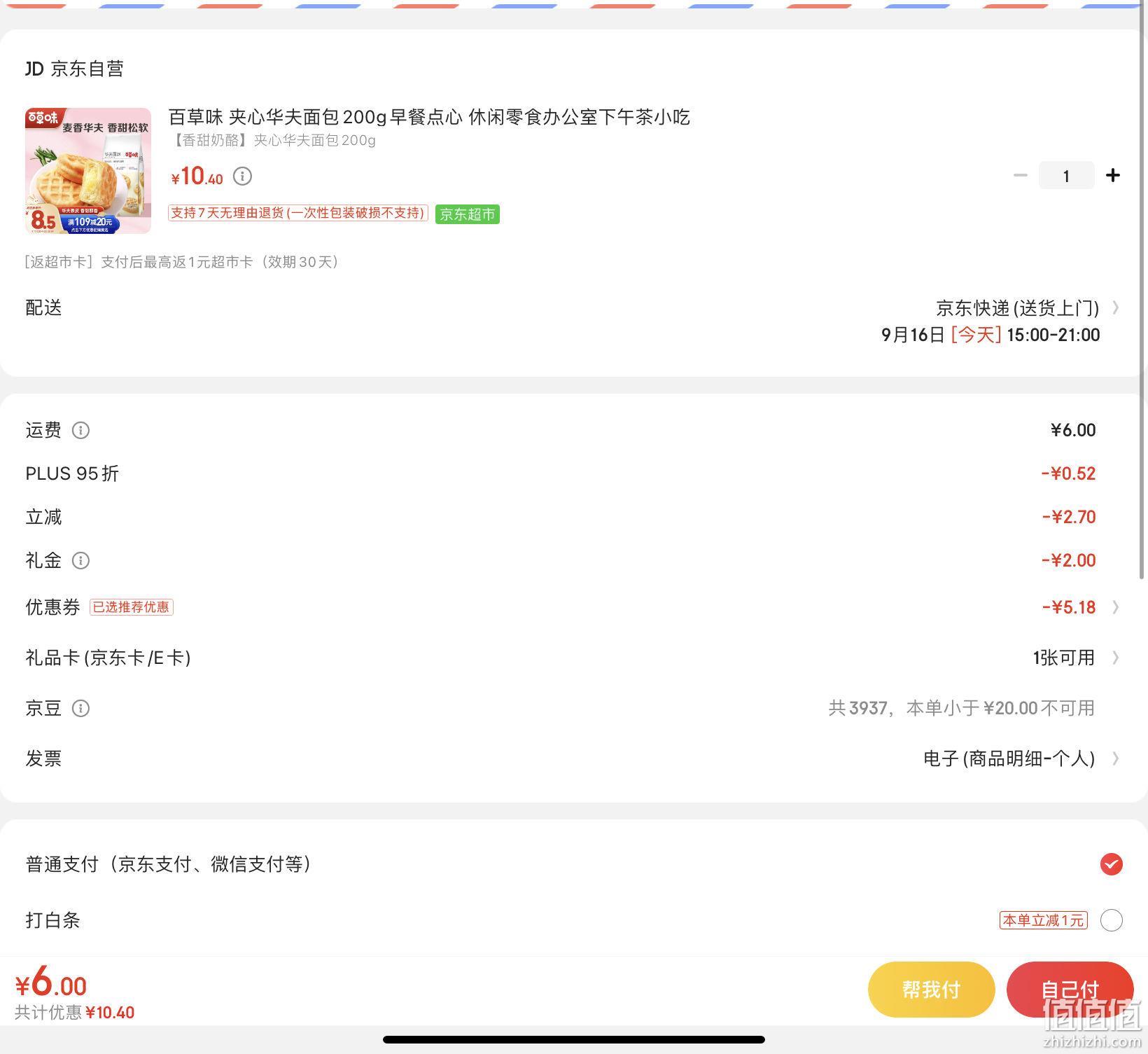
Task: Click delivery time 15:00-21:00
Action: pyautogui.click(x=1053, y=335)
